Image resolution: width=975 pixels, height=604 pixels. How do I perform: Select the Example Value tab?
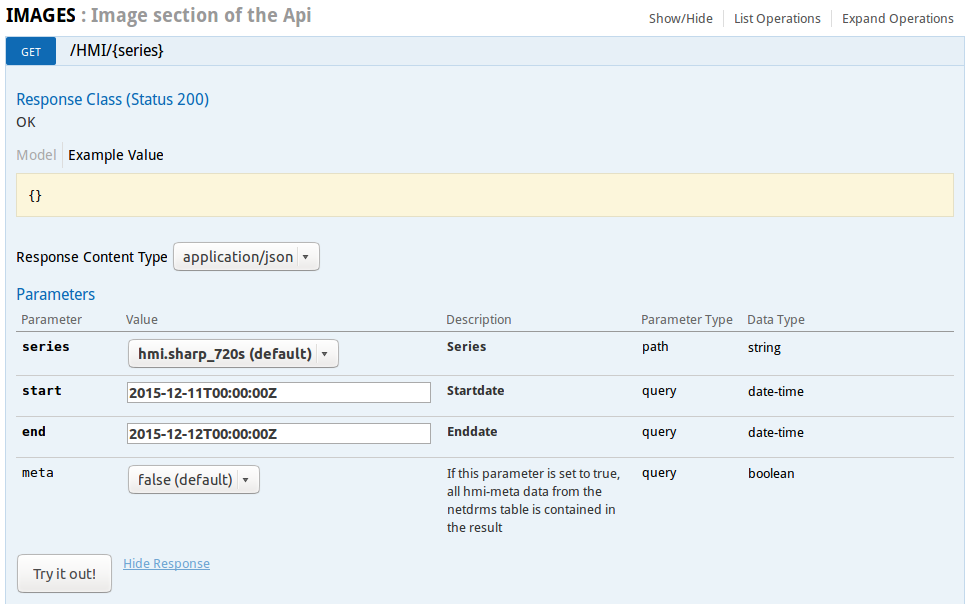[x=115, y=155]
